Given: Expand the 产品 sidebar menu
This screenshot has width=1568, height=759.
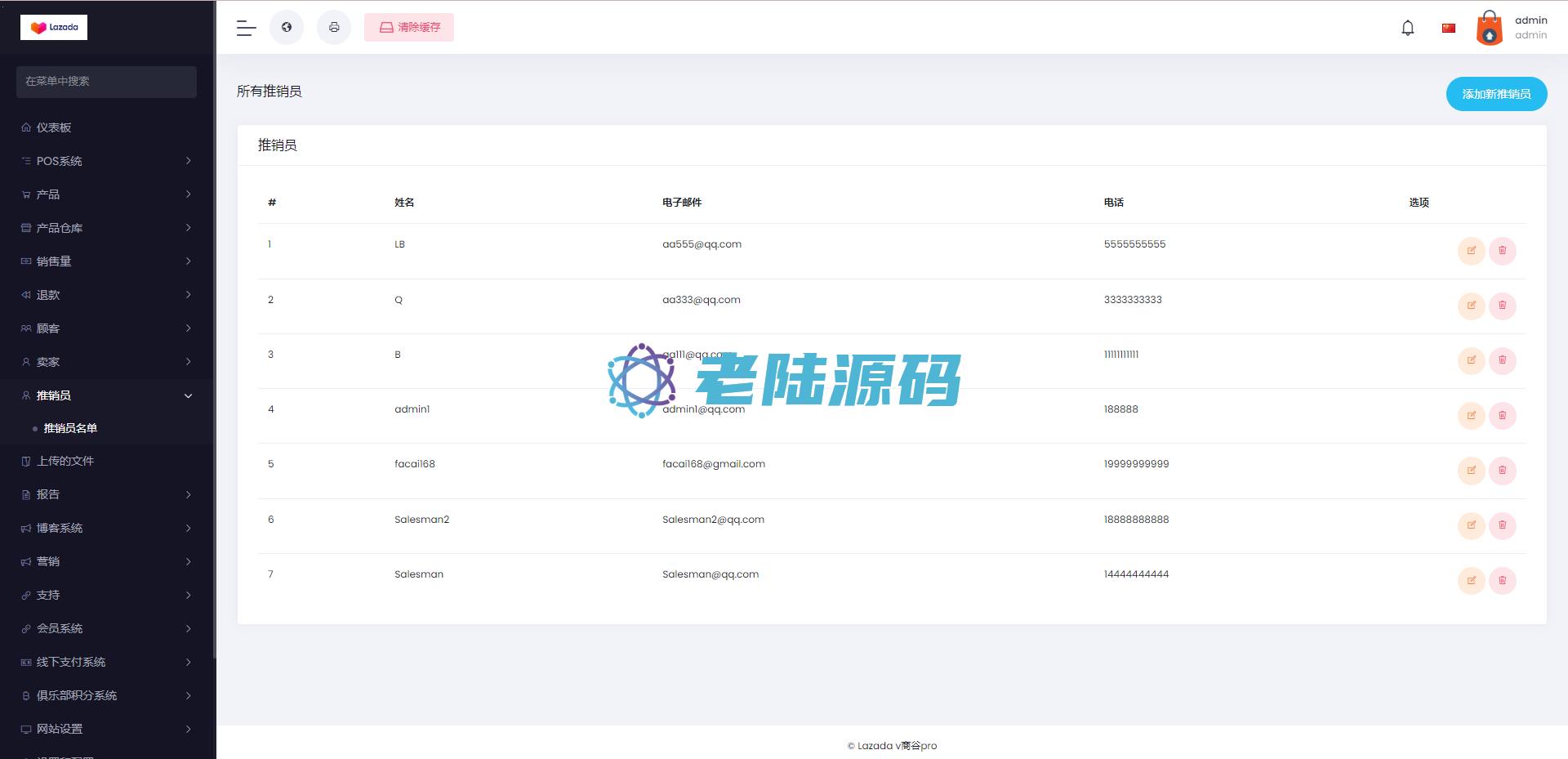Looking at the screenshot, I should click(x=106, y=194).
